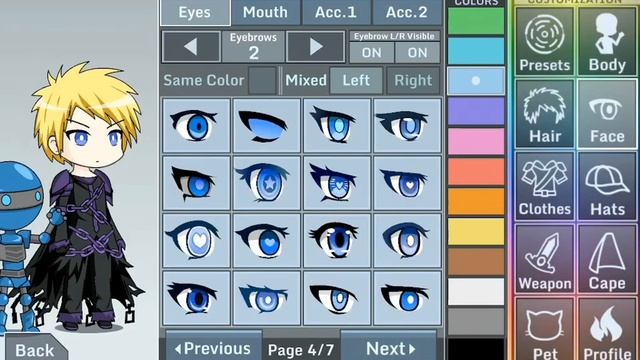Switch to the Mouth tab
The height and width of the screenshot is (360, 640).
(x=266, y=12)
